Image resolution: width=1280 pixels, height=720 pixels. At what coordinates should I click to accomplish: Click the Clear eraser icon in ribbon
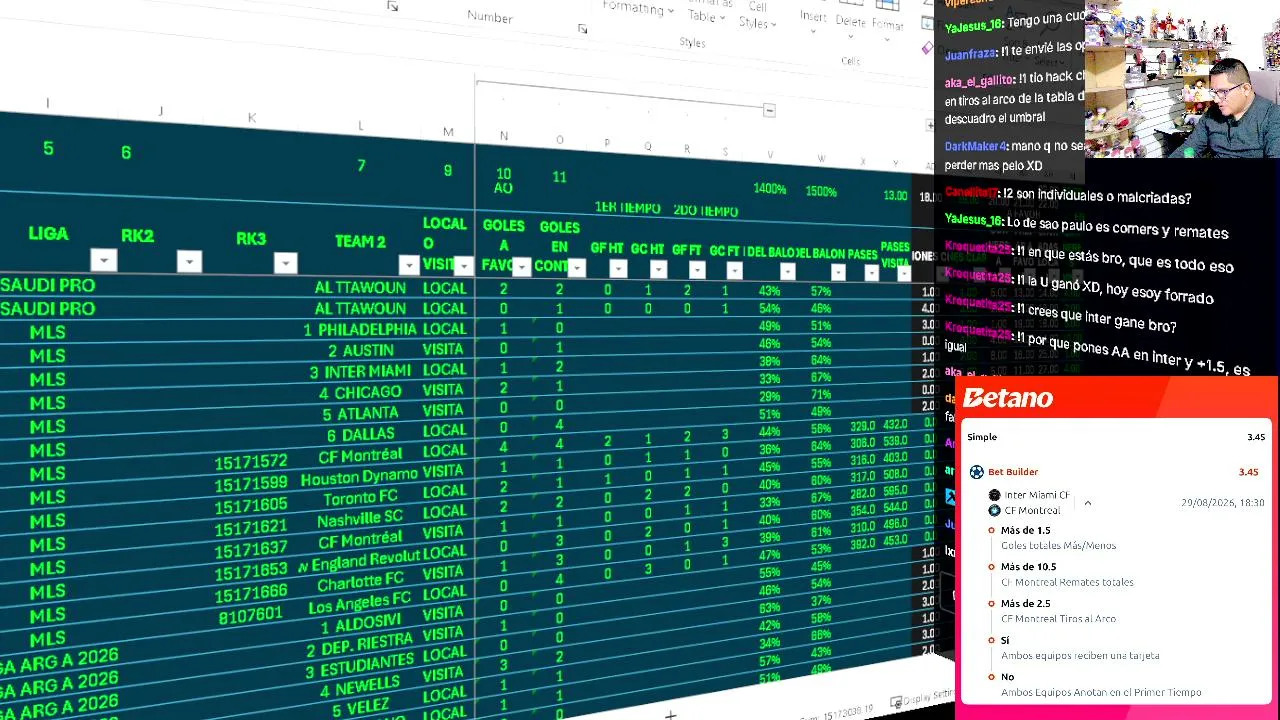(927, 47)
